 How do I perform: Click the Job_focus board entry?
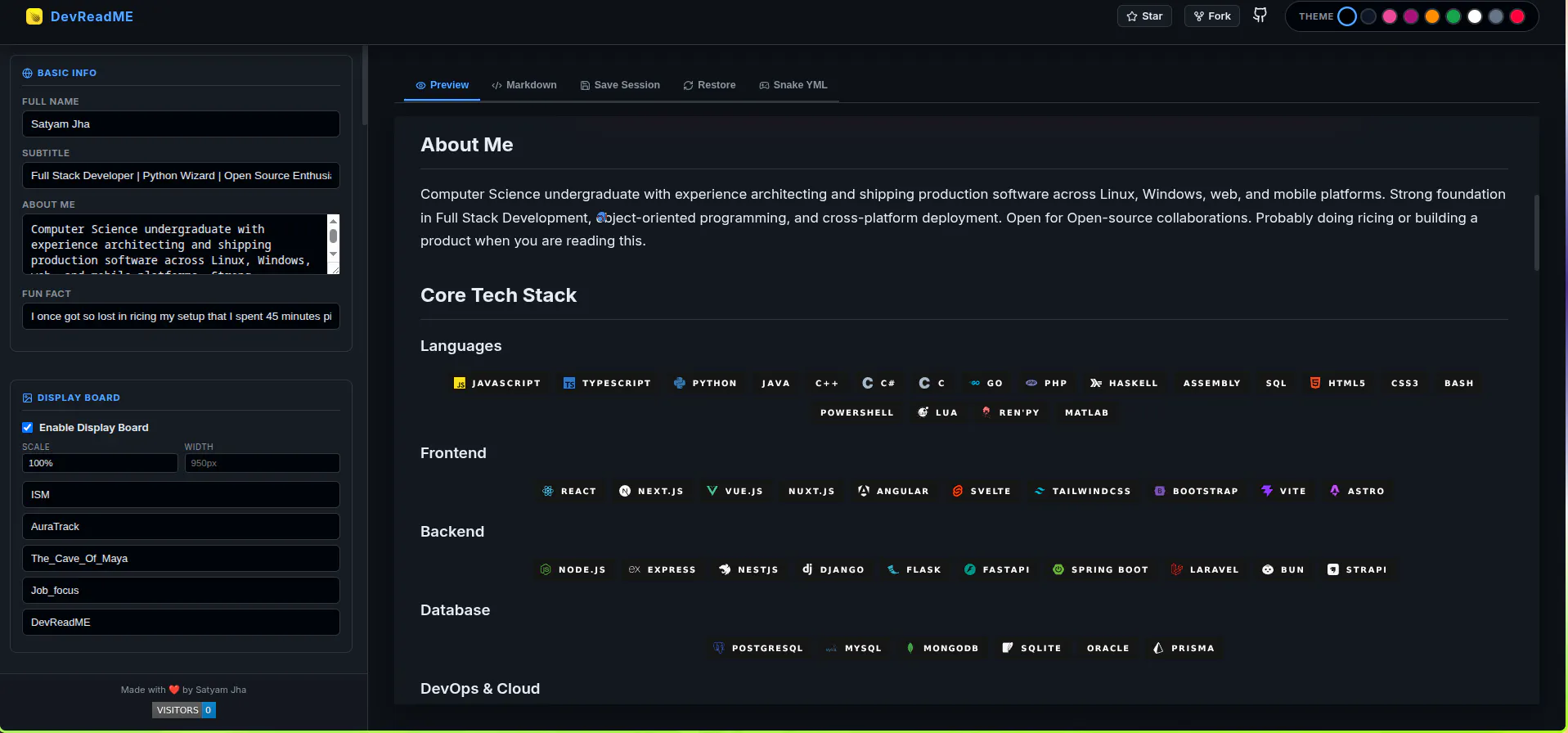181,591
